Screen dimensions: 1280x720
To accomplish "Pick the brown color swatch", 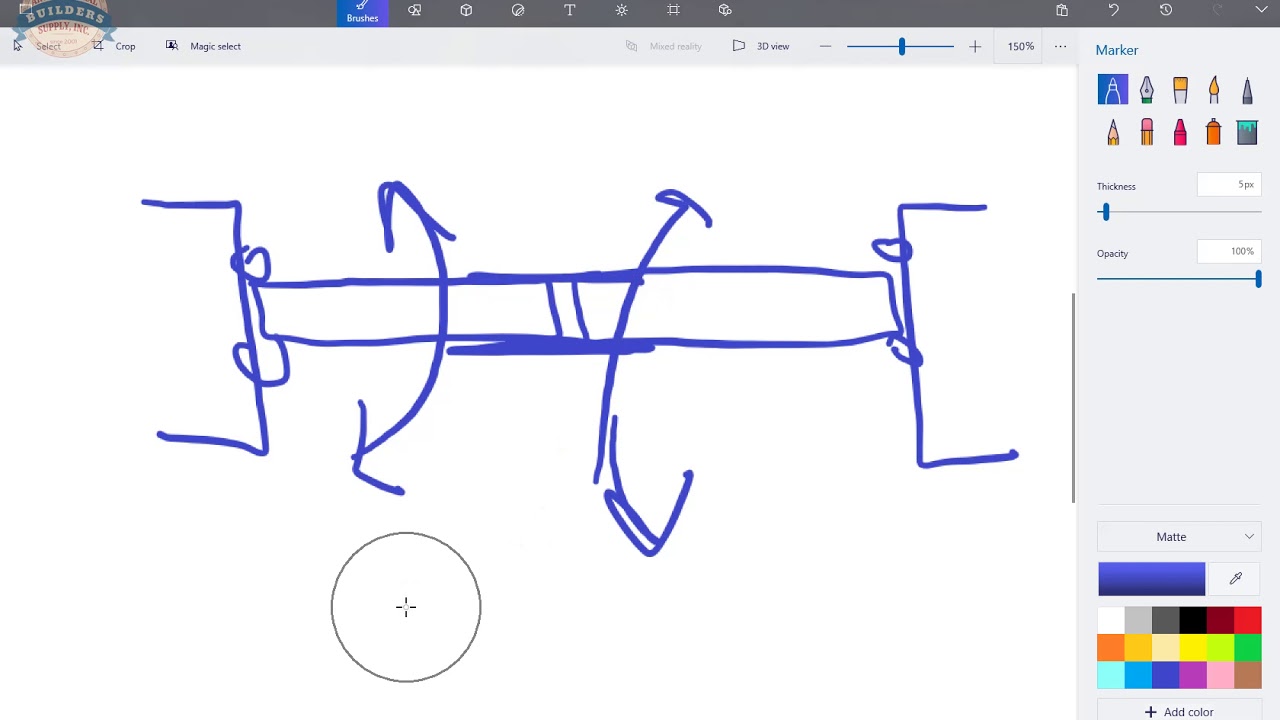I will [1248, 675].
